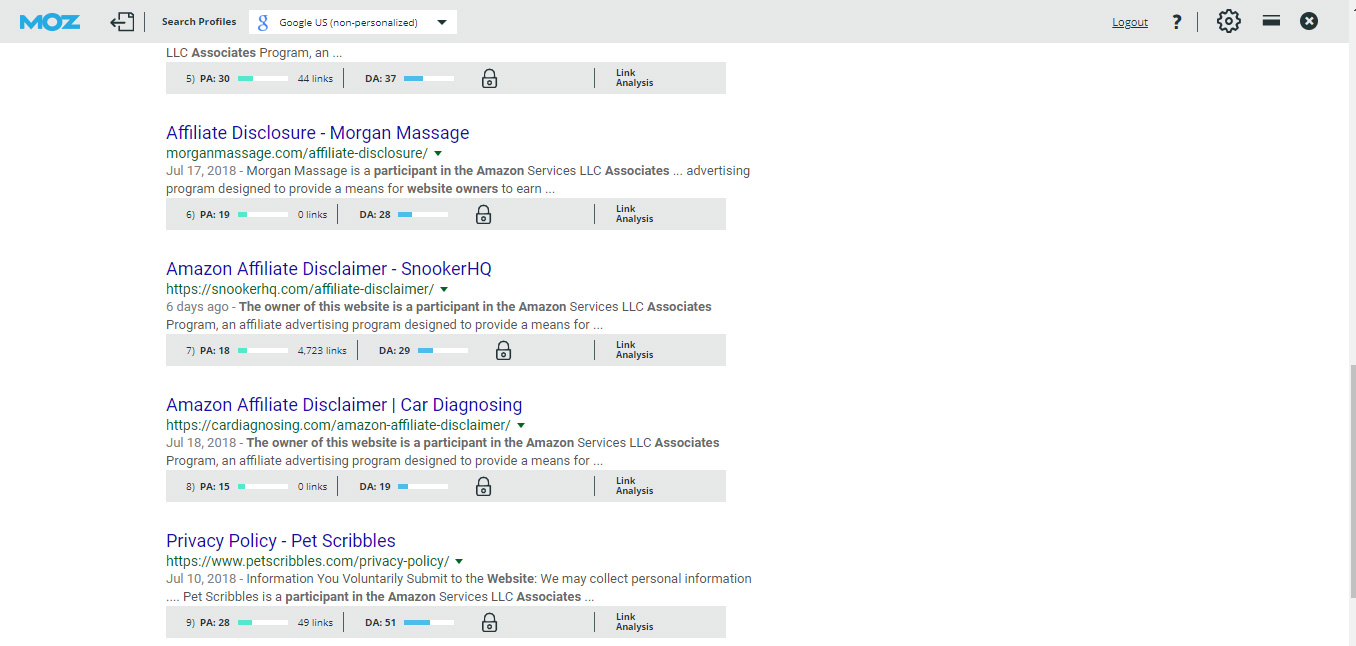This screenshot has width=1356, height=646.
Task: Open Link Analysis for result 6
Action: (634, 214)
